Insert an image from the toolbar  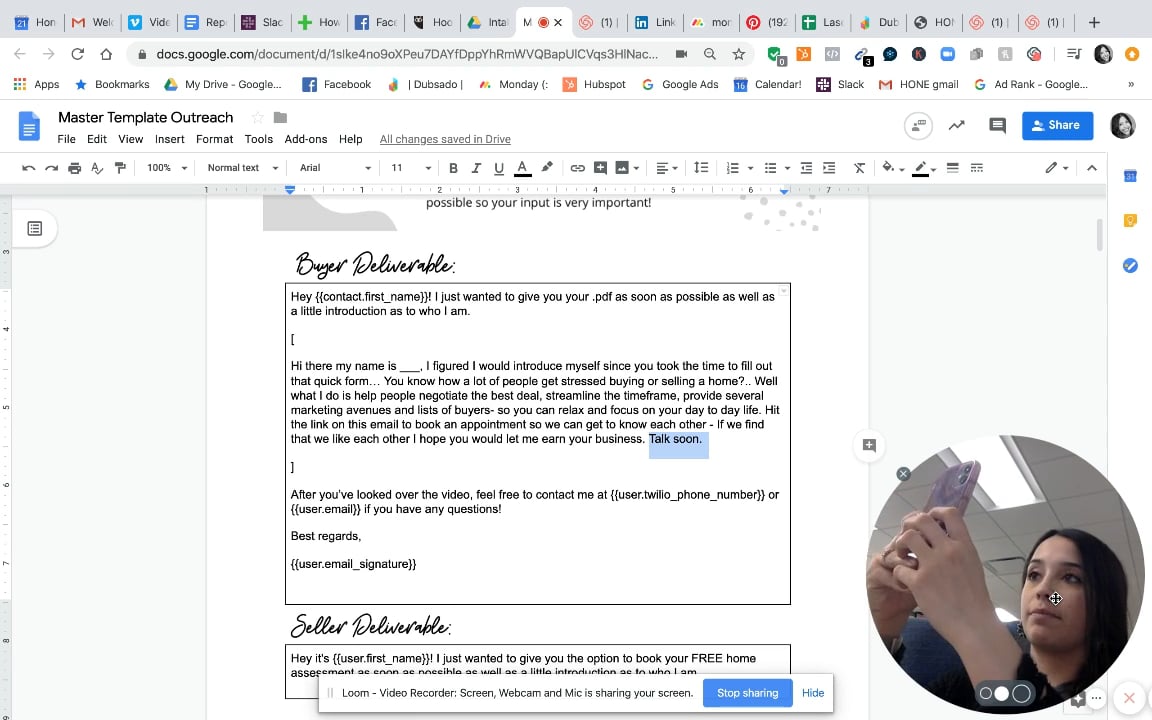tap(622, 168)
